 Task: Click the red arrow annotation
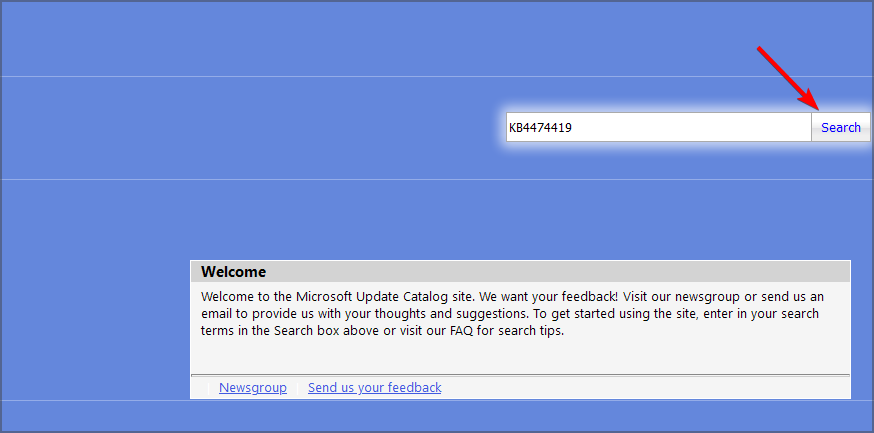[x=788, y=78]
